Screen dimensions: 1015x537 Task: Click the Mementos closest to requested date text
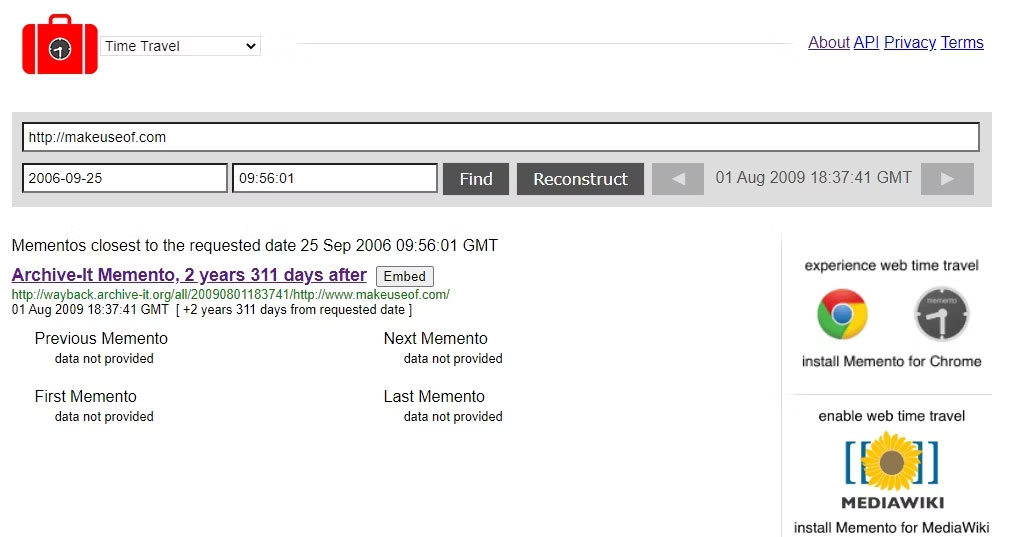coord(255,246)
